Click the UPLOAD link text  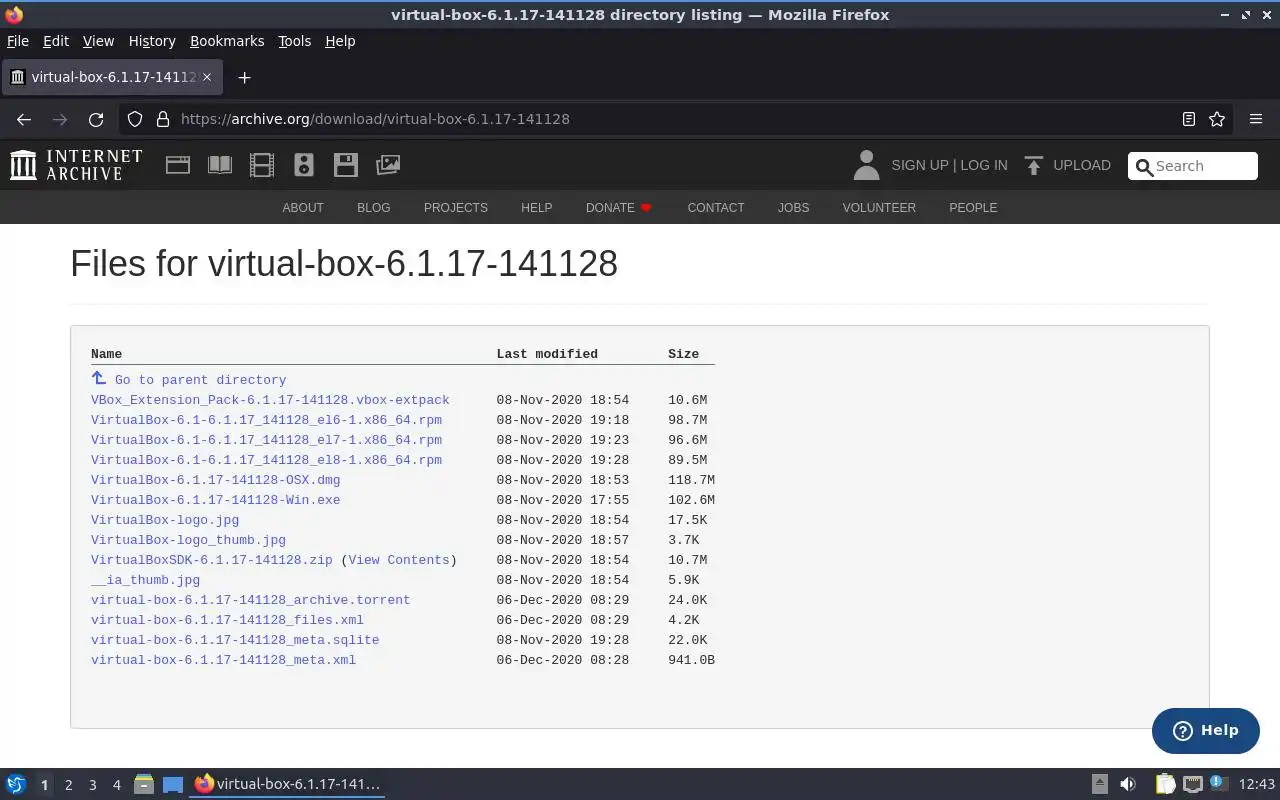1082,165
